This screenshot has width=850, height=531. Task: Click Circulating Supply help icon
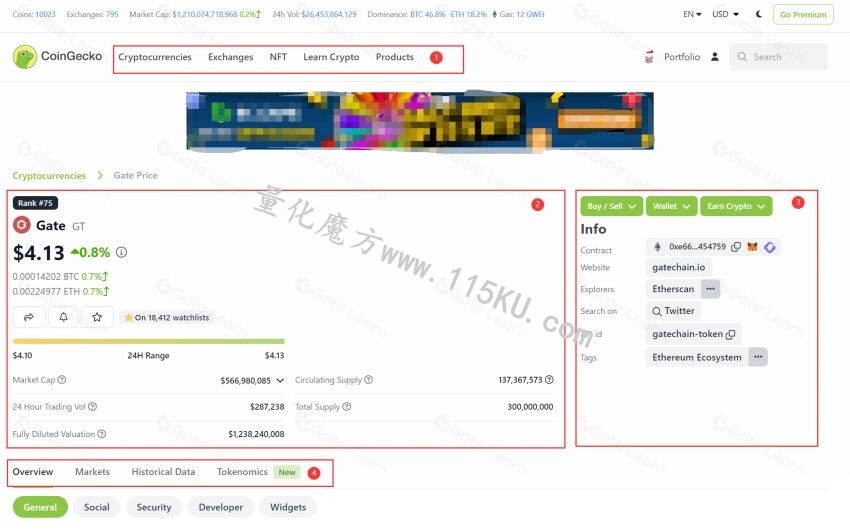coord(369,379)
